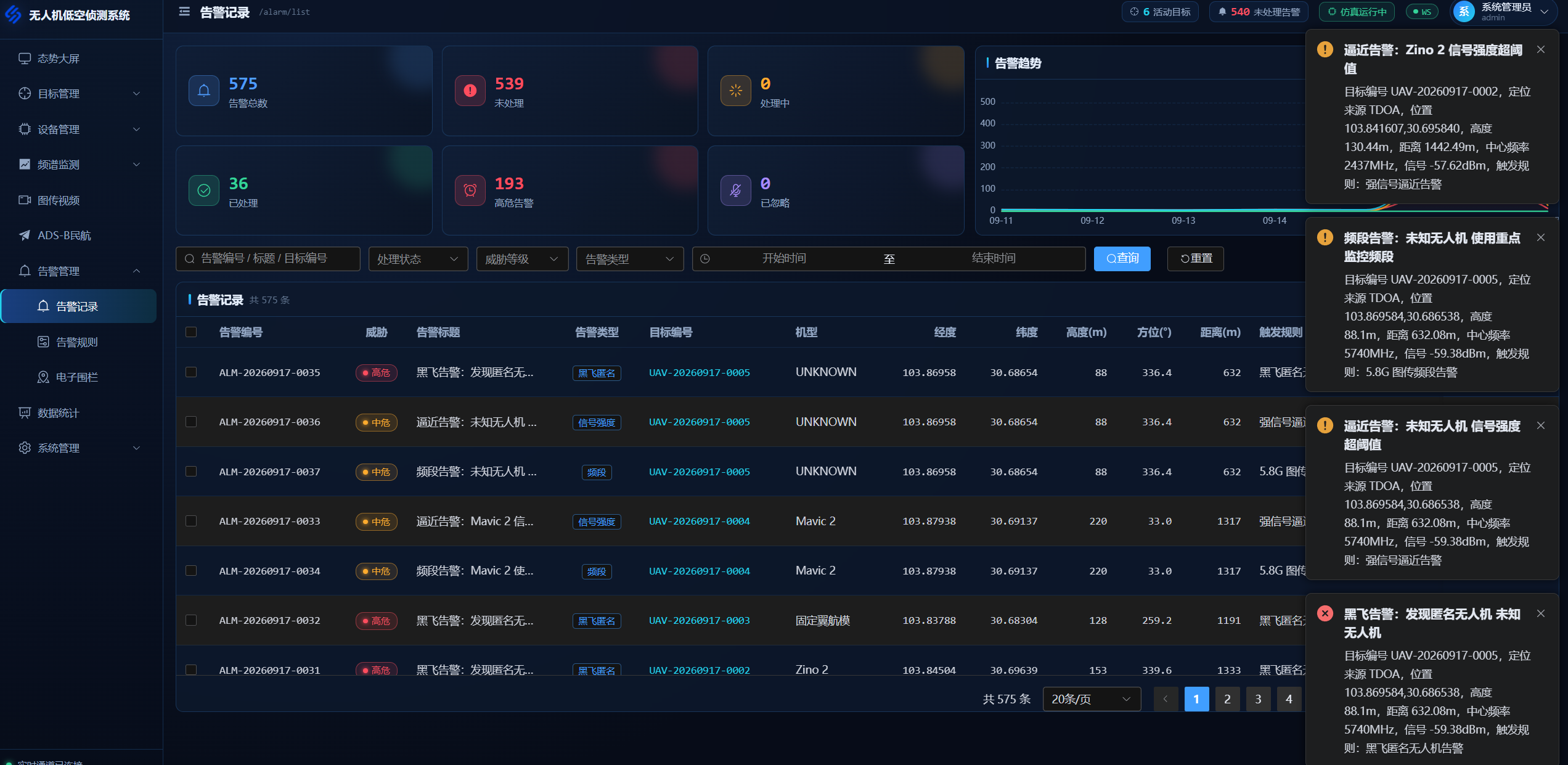This screenshot has height=765, width=1568.
Task: Open the 处理状态 dropdown filter
Action: click(x=419, y=259)
